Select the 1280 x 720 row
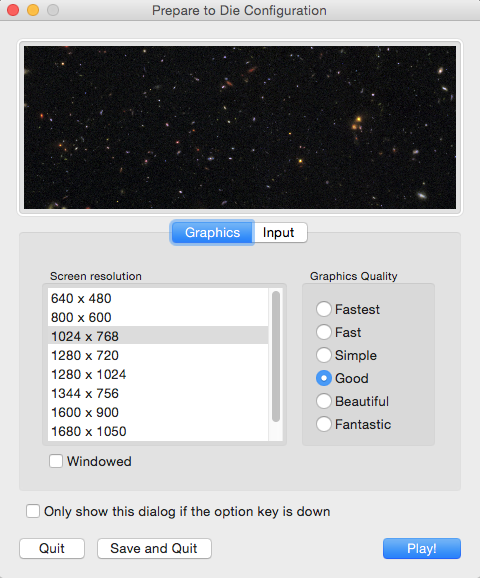480x578 pixels. (x=158, y=355)
